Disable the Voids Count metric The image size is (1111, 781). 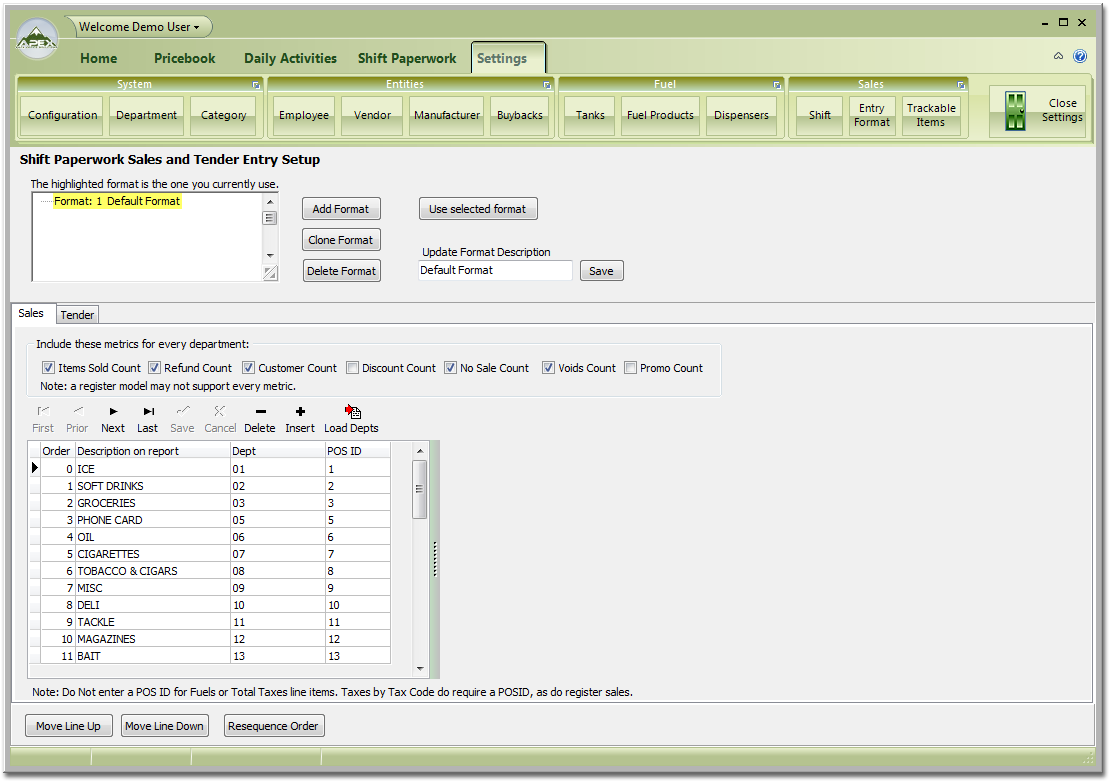pos(548,367)
